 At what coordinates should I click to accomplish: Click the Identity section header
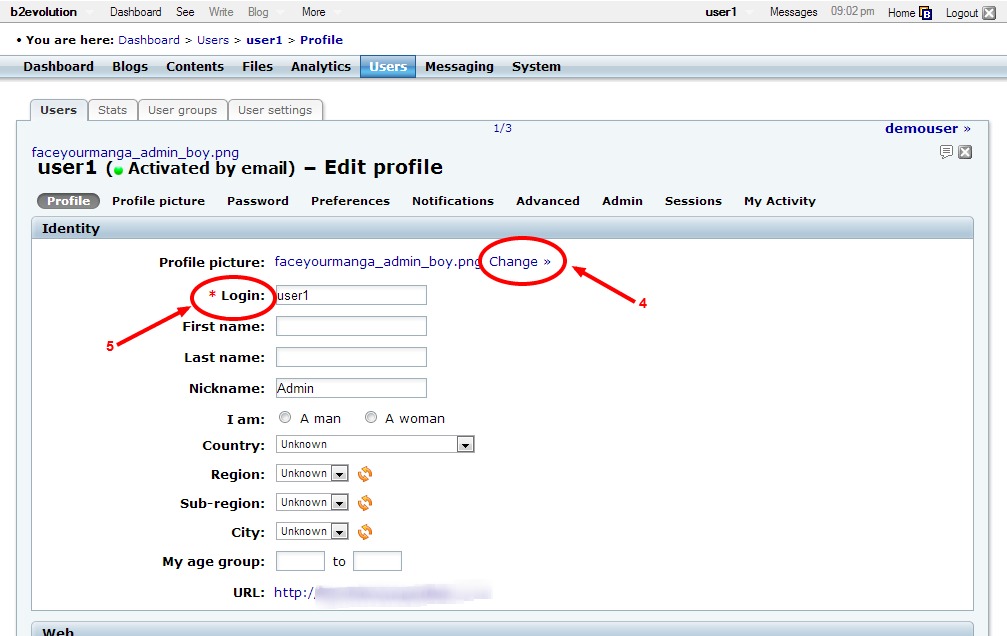[502, 228]
